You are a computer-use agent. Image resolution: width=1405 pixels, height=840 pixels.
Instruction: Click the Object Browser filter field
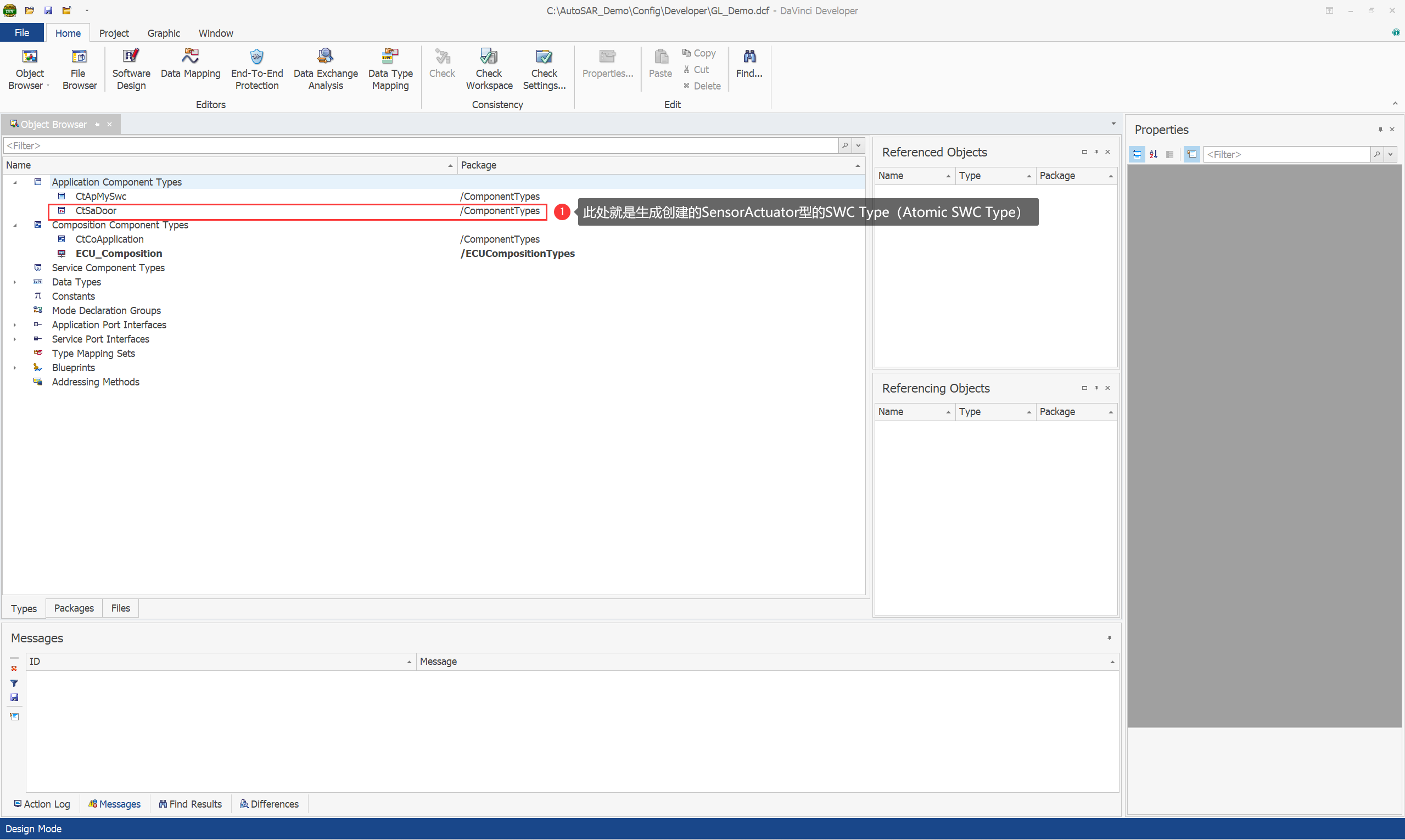[419, 145]
